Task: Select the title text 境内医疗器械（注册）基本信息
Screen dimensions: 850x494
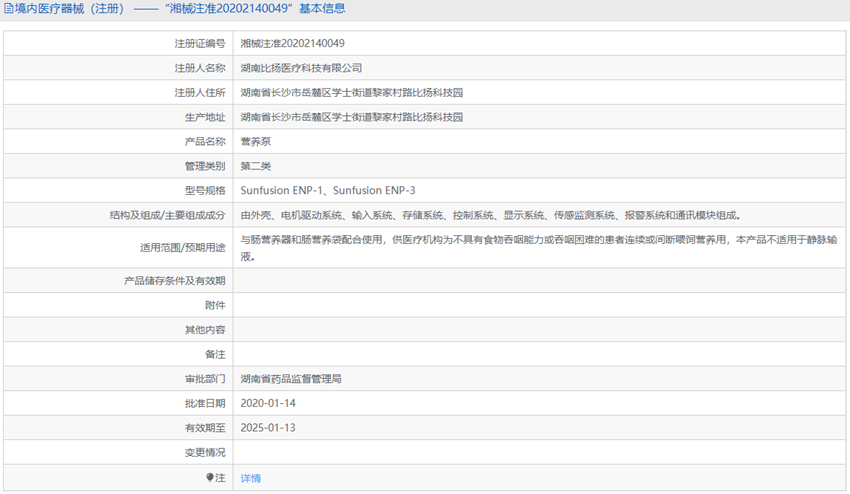Action: 179,9
